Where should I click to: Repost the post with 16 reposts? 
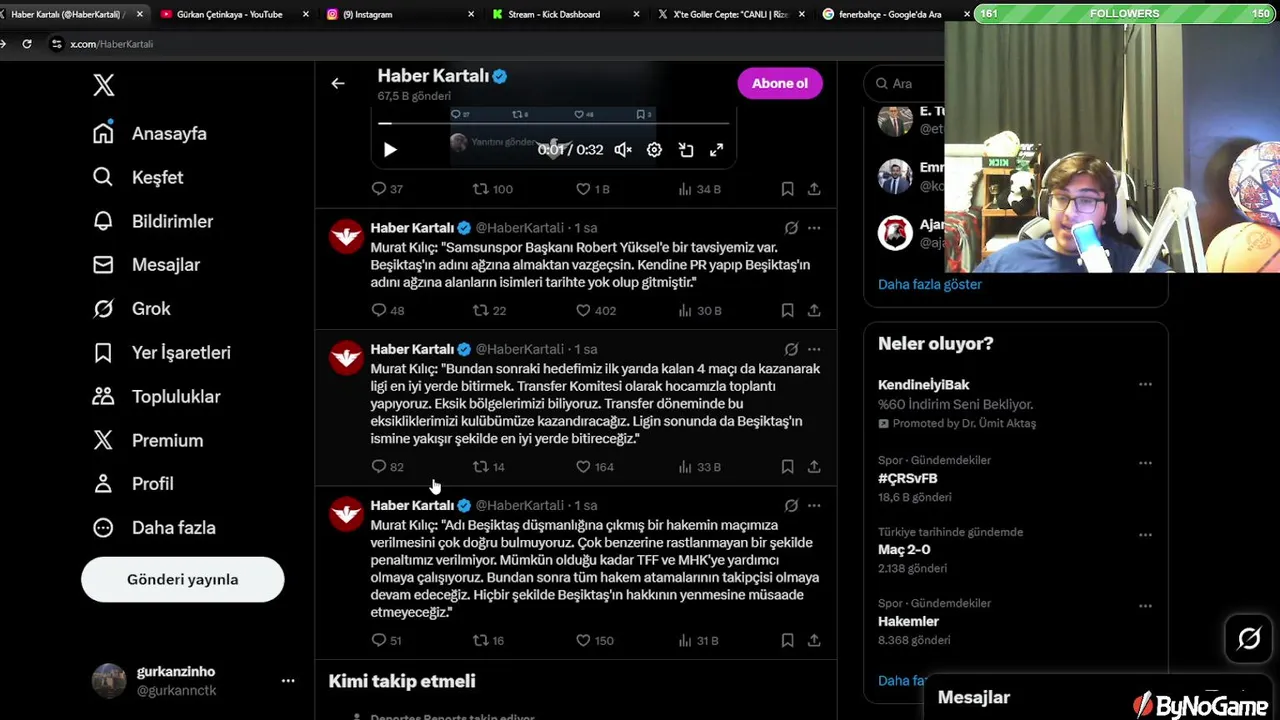(x=489, y=640)
